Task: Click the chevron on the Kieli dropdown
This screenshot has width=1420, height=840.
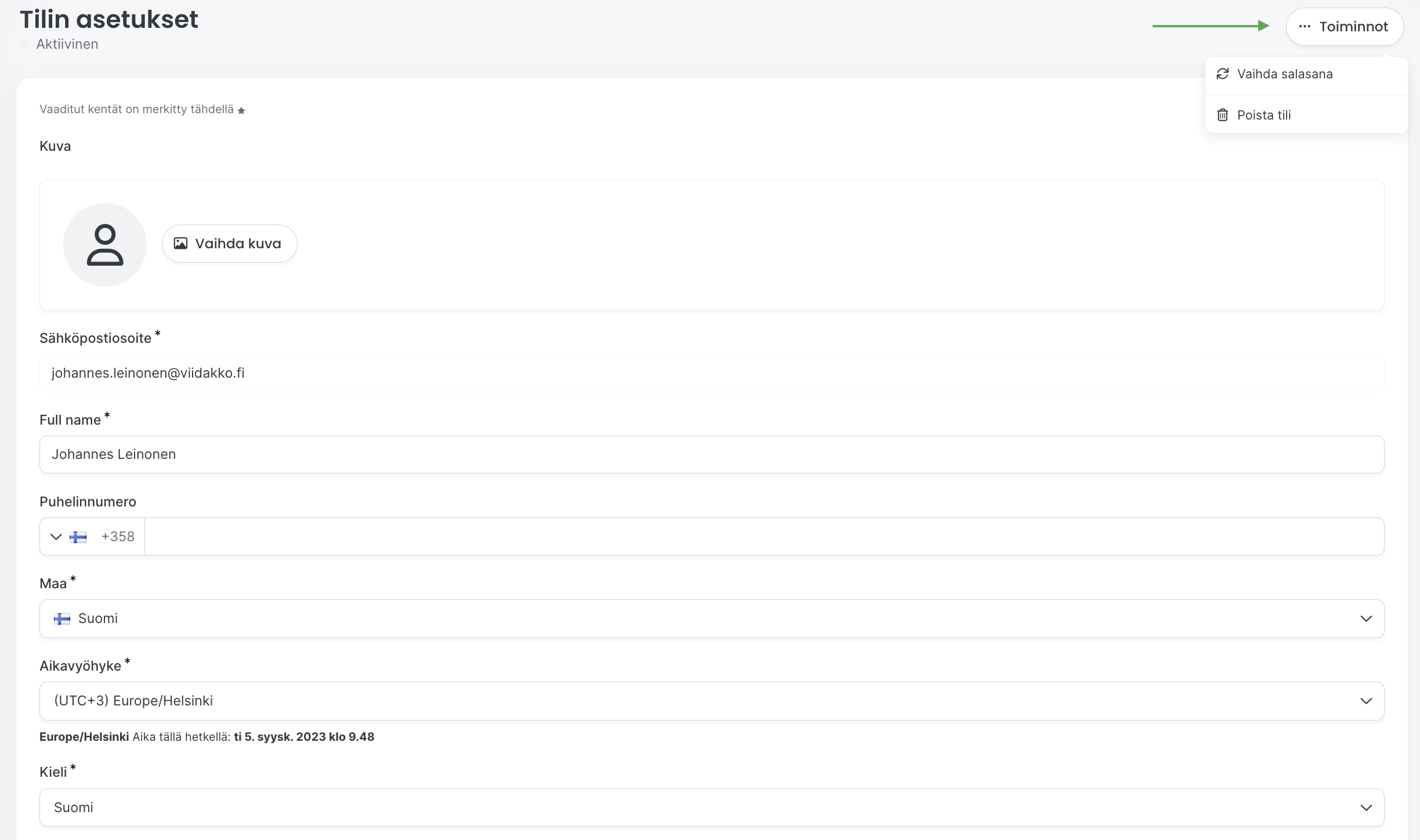Action: point(1366,808)
